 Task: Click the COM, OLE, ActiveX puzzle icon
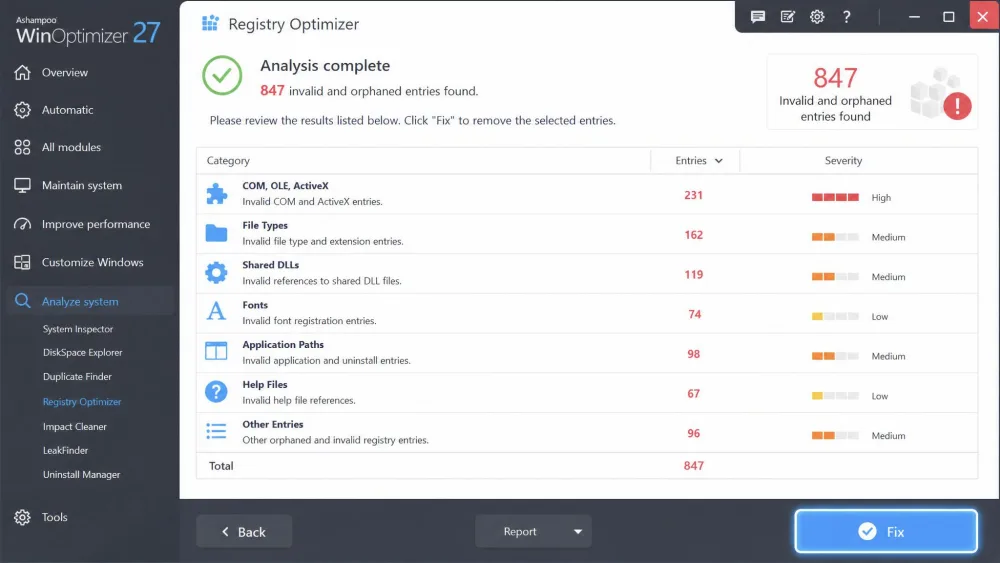216,194
